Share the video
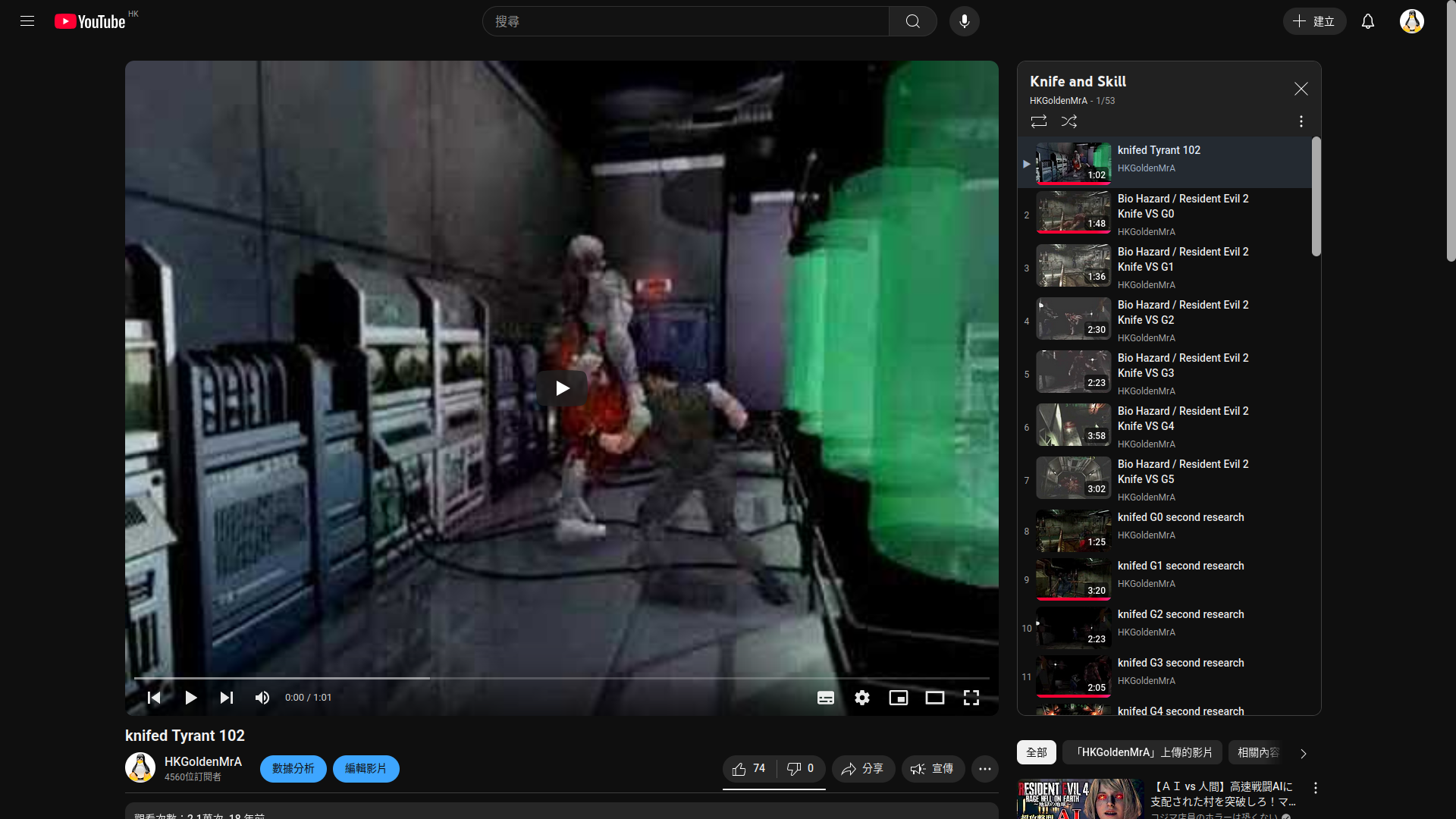The image size is (1456, 819). click(863, 769)
